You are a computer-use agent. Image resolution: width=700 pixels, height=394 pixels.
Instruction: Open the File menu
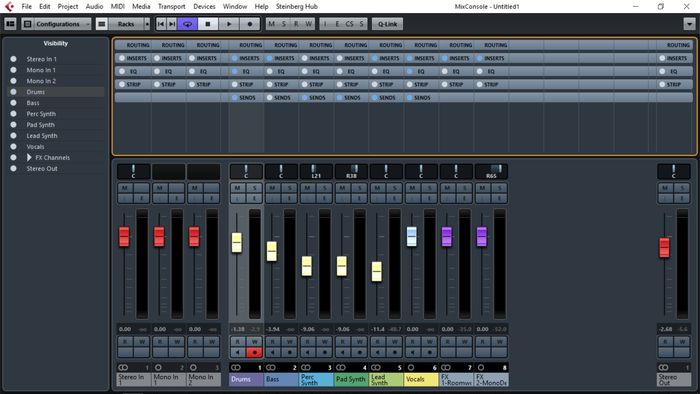pyautogui.click(x=27, y=6)
